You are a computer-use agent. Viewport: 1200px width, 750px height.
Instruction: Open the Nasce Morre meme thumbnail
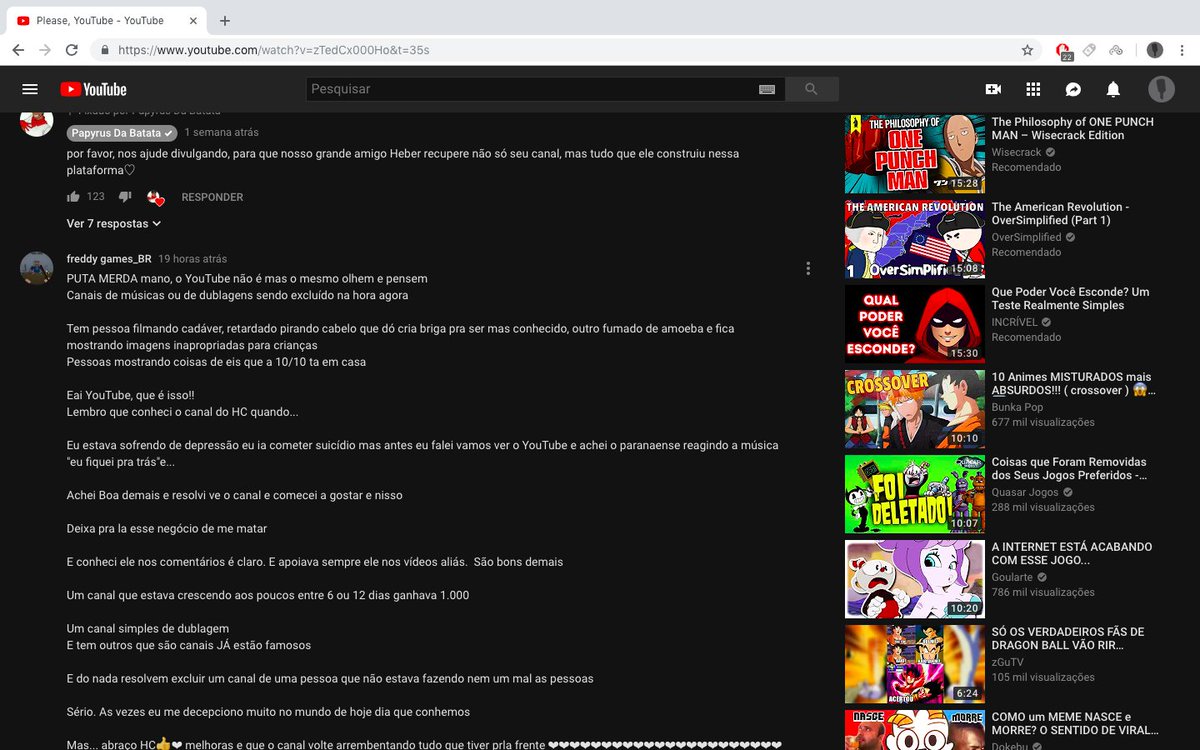pos(914,729)
